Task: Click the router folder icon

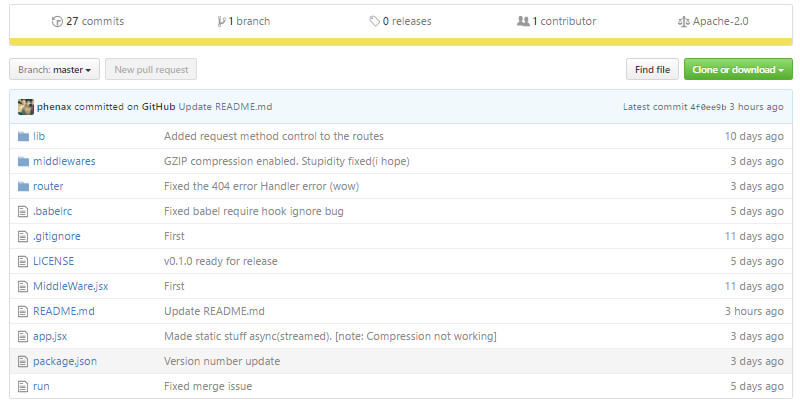Action: (x=23, y=186)
